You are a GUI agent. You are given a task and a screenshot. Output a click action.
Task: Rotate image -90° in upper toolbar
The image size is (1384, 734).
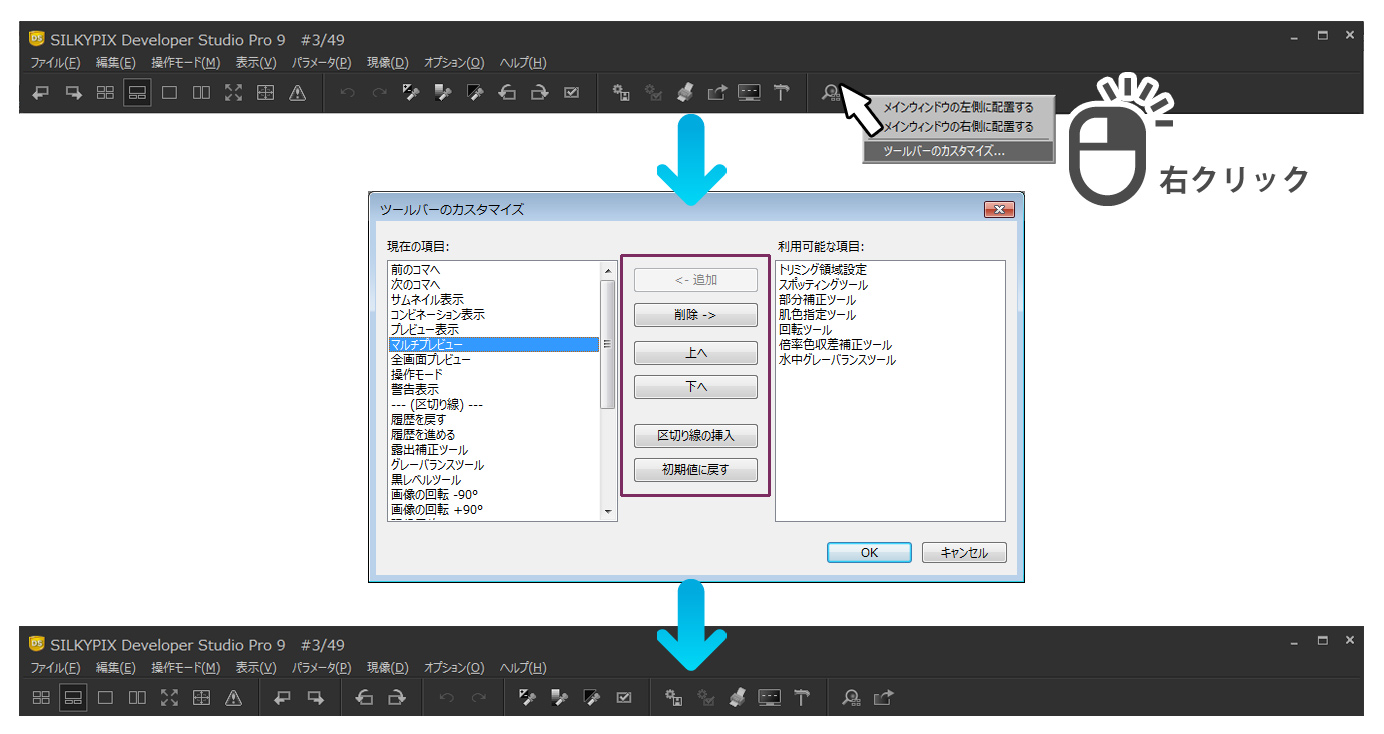coord(507,93)
